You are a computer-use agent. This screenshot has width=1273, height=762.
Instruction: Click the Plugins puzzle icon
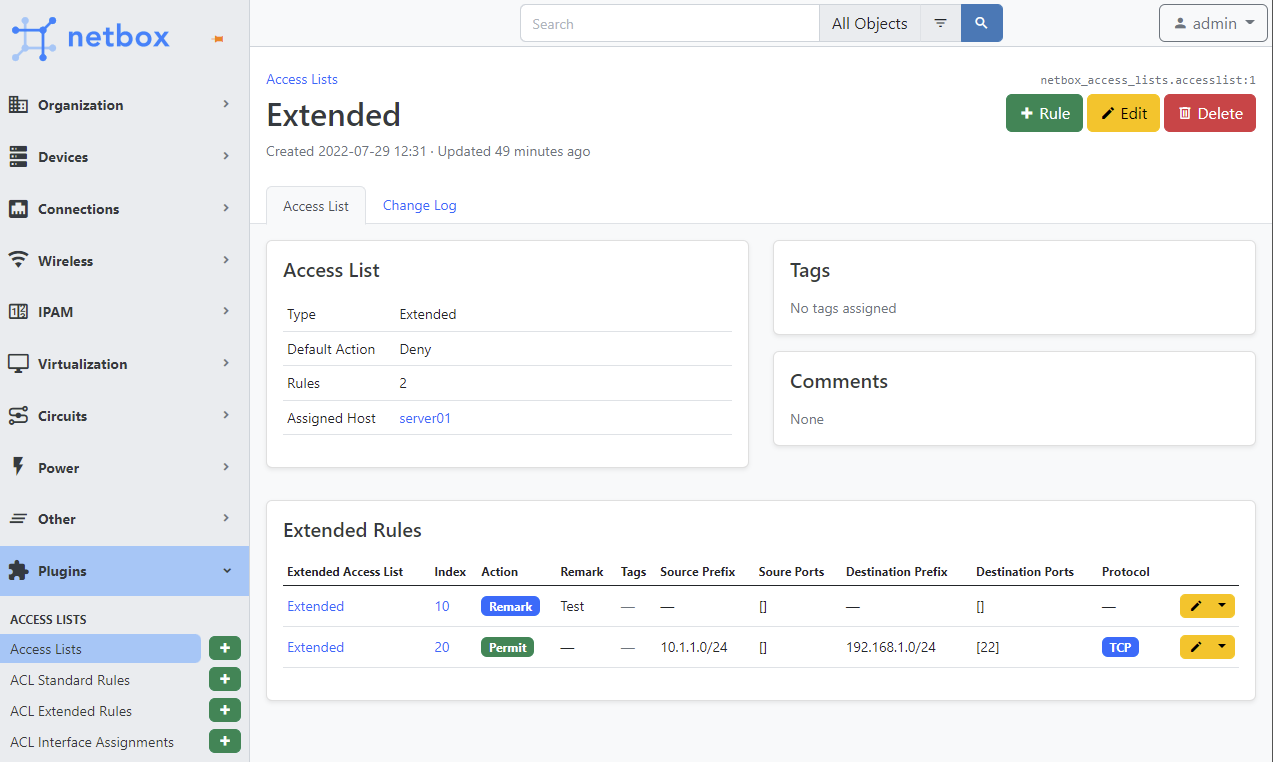[x=17, y=570]
